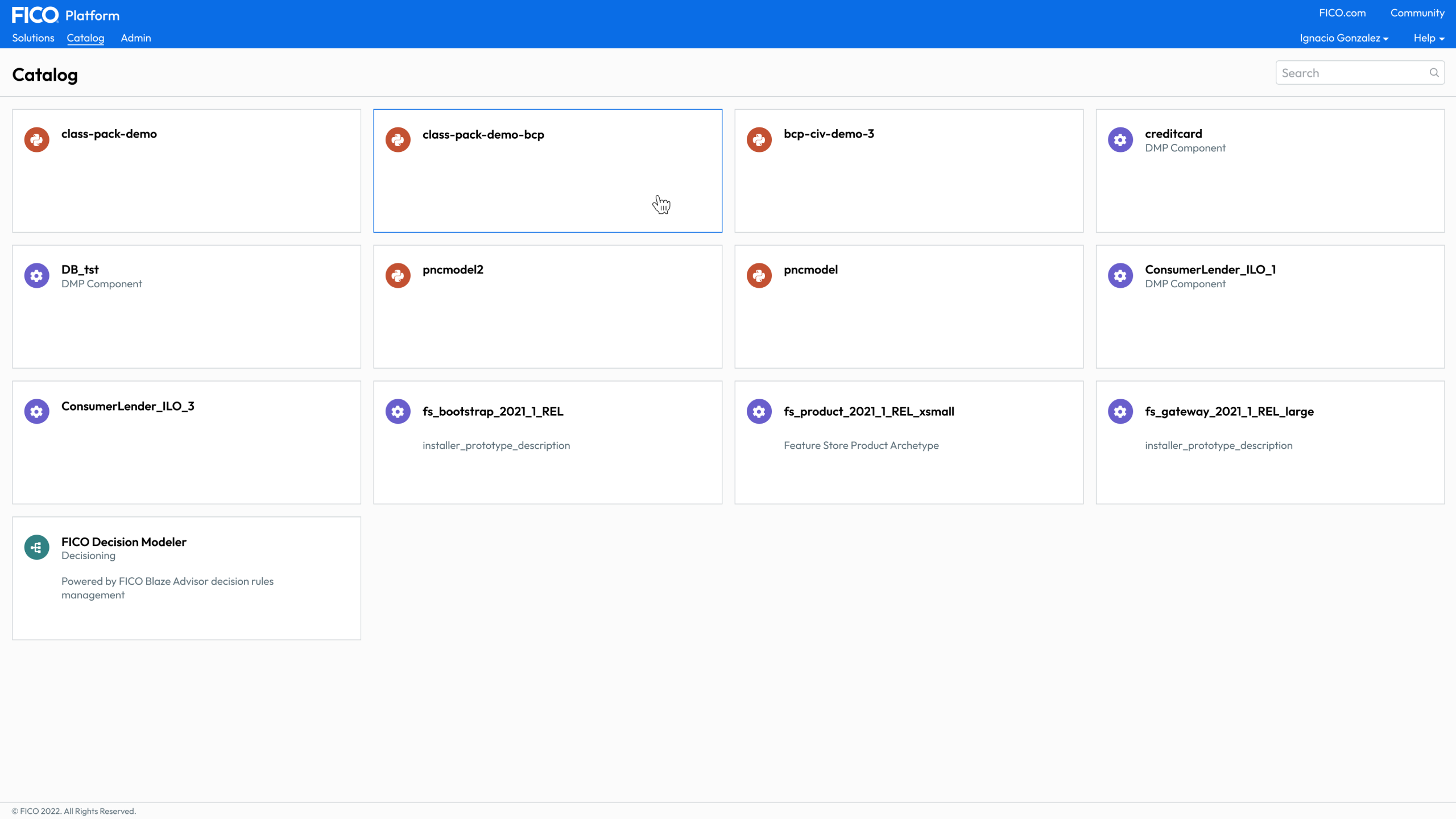Screen dimensions: 1456x819
Task: Click DMP Component label under ConsumerLender_ILO_1
Action: pyautogui.click(x=1185, y=284)
